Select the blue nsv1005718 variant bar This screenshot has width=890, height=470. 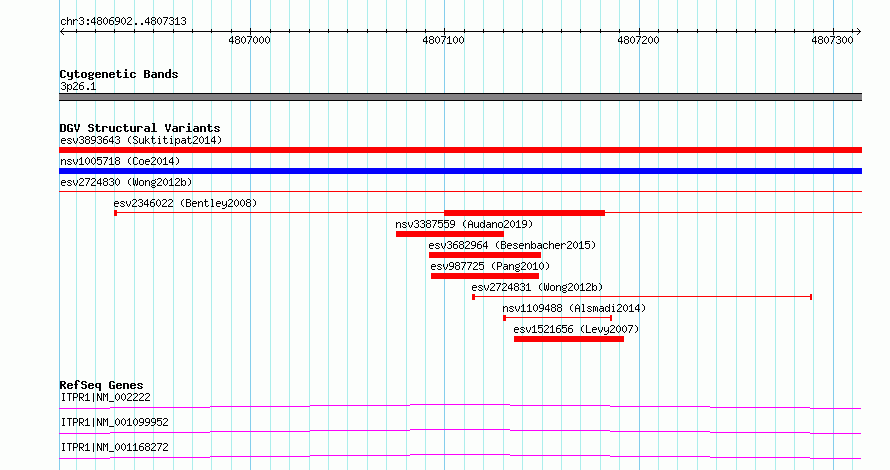(x=460, y=171)
